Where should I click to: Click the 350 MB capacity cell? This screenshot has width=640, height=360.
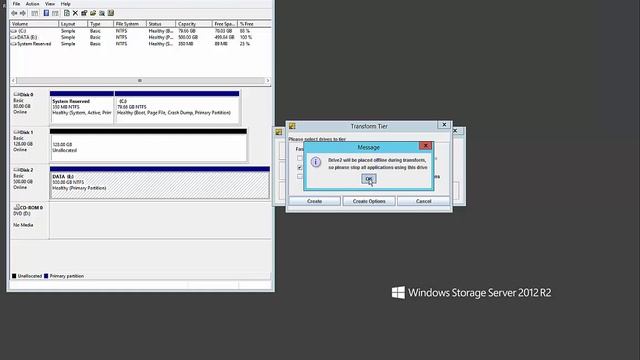coord(186,44)
